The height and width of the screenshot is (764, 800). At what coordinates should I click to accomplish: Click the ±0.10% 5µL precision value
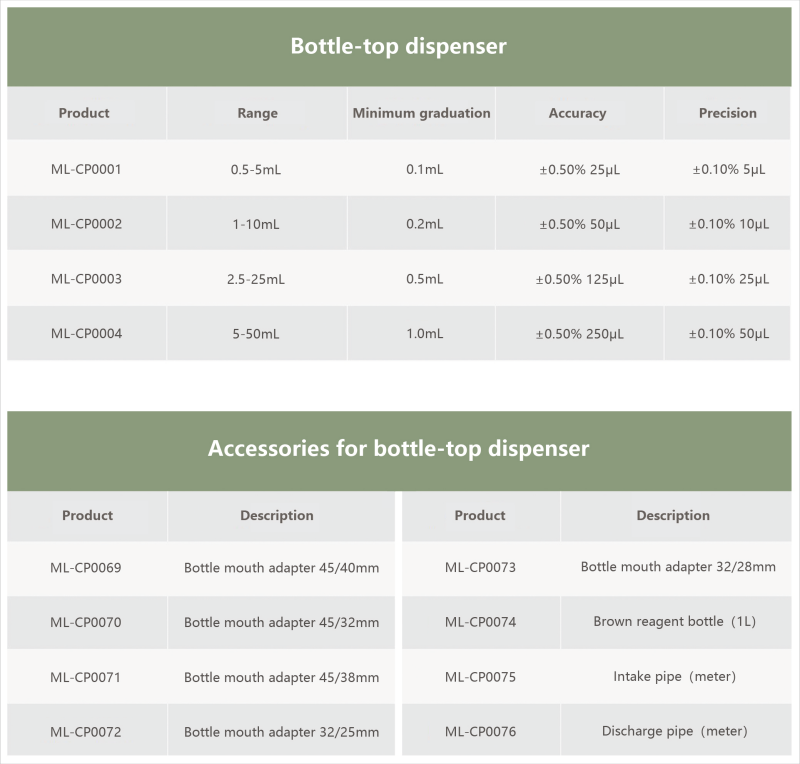[x=728, y=169]
